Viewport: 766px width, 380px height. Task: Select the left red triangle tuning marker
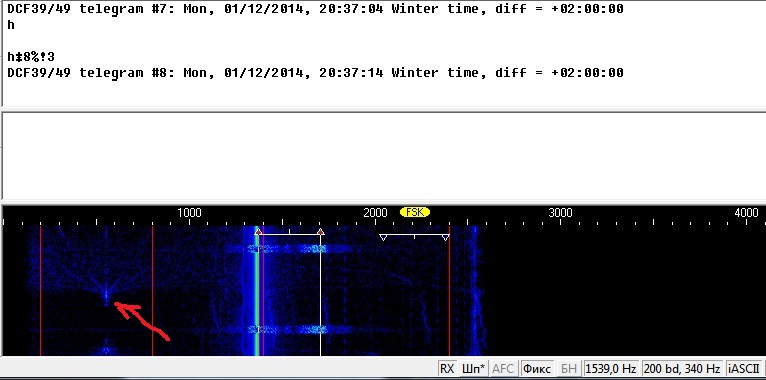pyautogui.click(x=258, y=232)
